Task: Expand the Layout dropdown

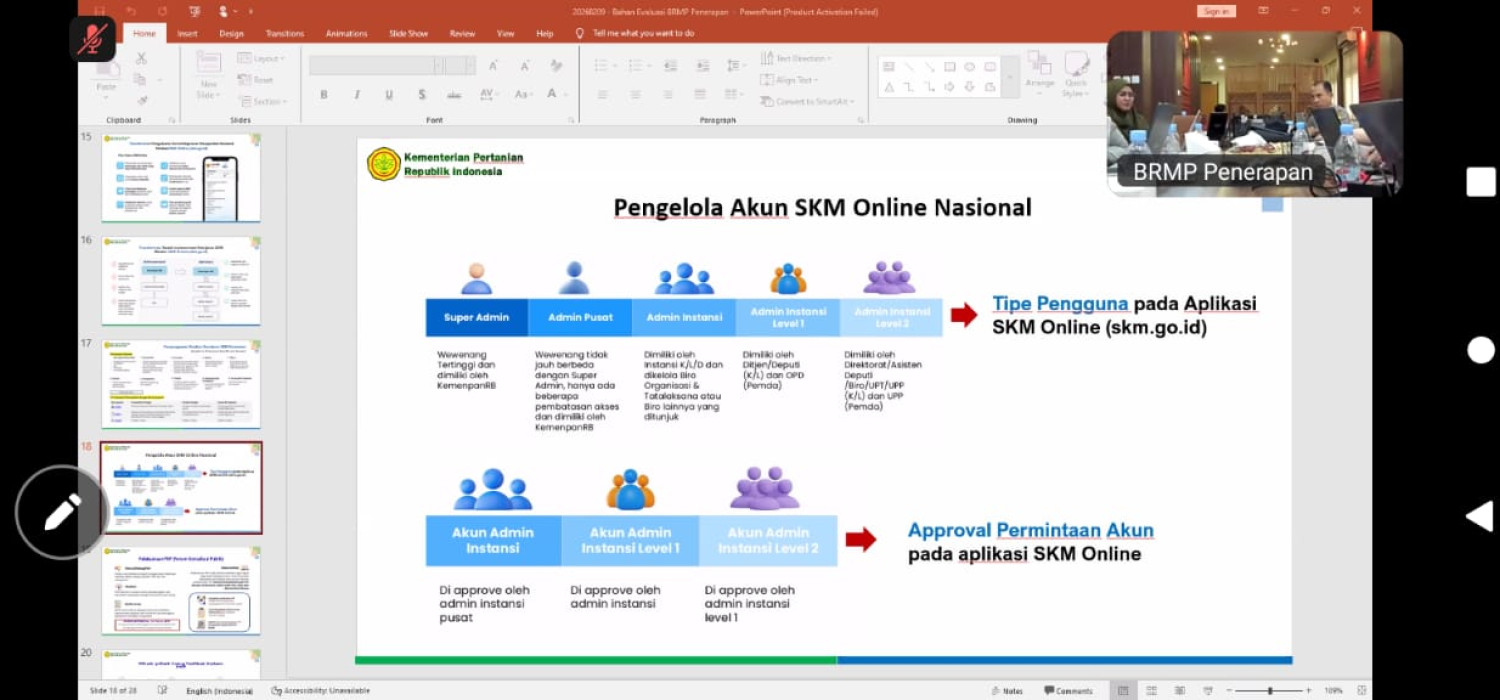Action: pos(260,59)
